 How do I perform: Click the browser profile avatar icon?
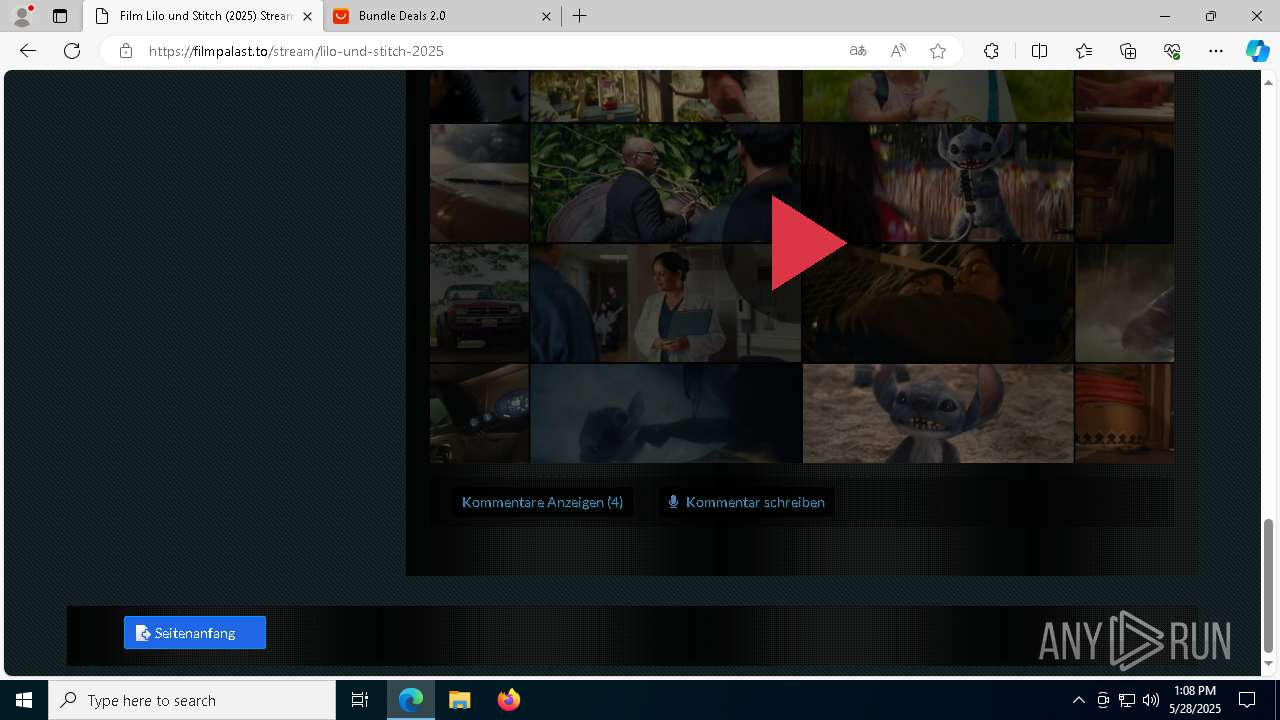(x=22, y=16)
